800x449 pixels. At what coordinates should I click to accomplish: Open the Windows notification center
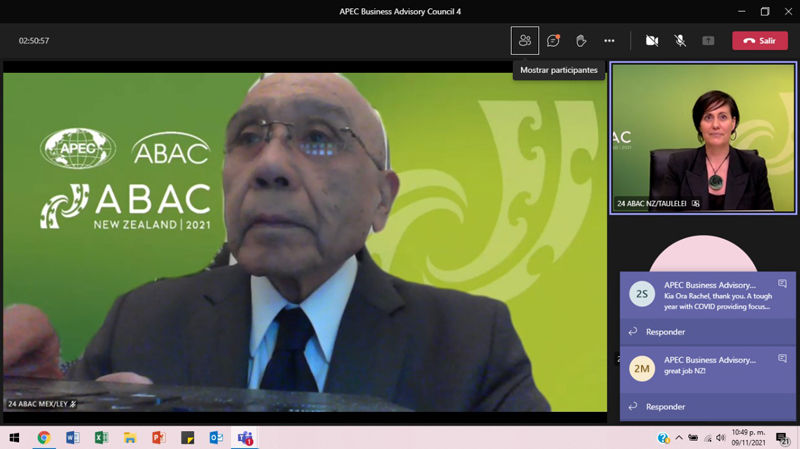pos(783,438)
